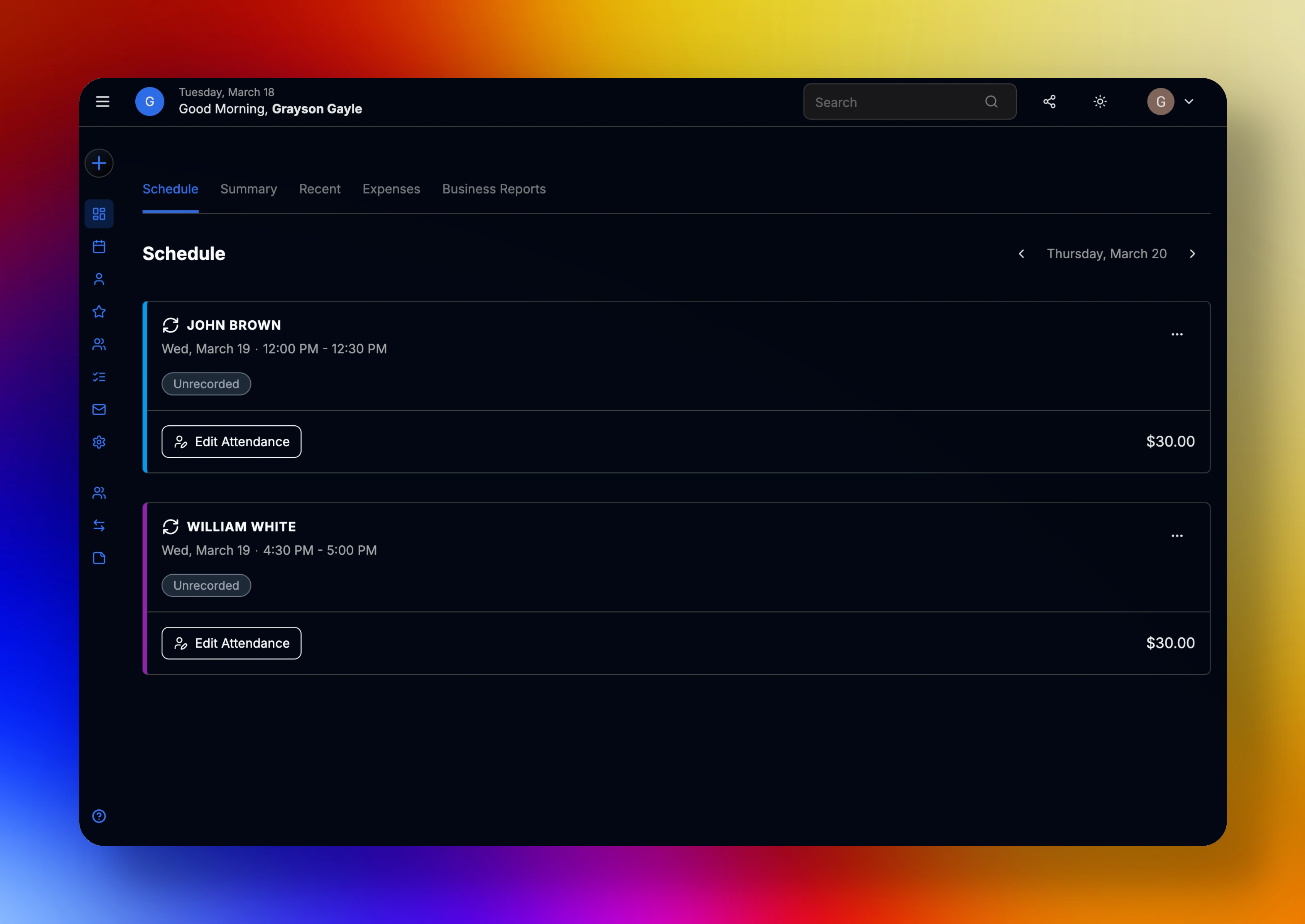Go to the next day with right chevron
The height and width of the screenshot is (924, 1305).
tap(1192, 254)
